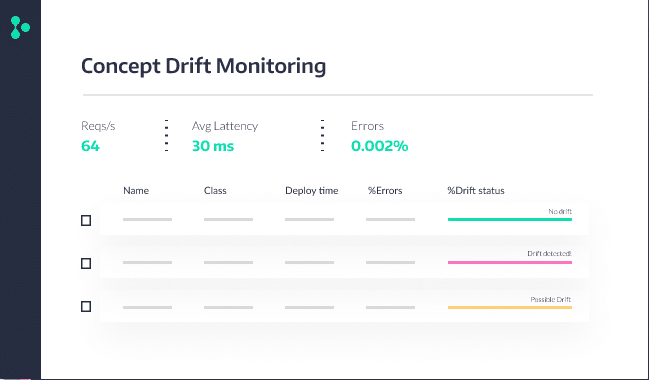The height and width of the screenshot is (380, 649).
Task: Click the Avg Lattency metric label
Action: 225,126
